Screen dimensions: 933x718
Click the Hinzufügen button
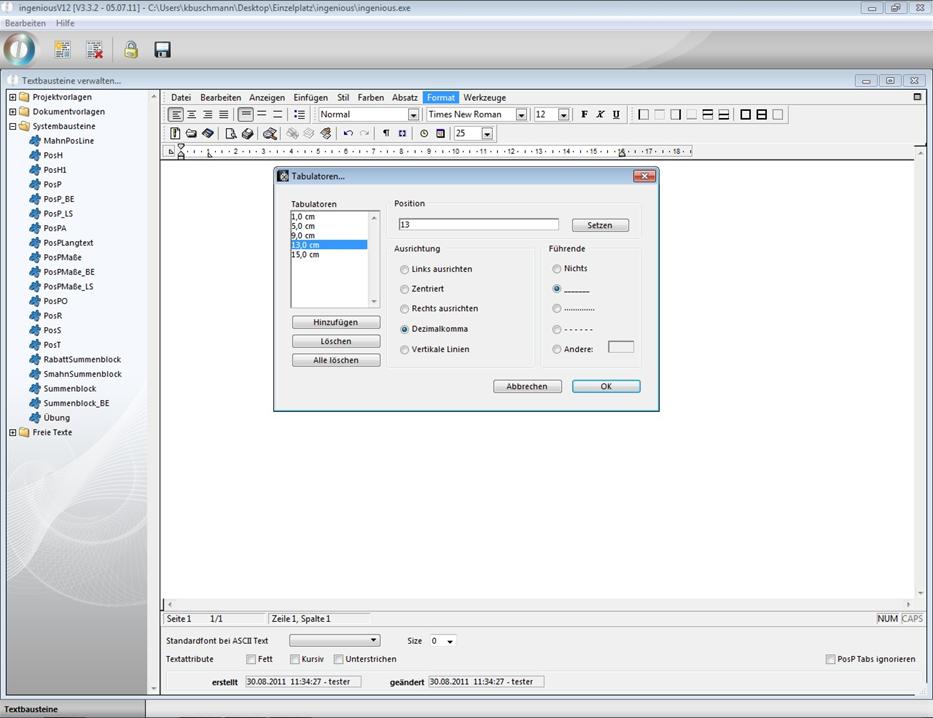336,322
